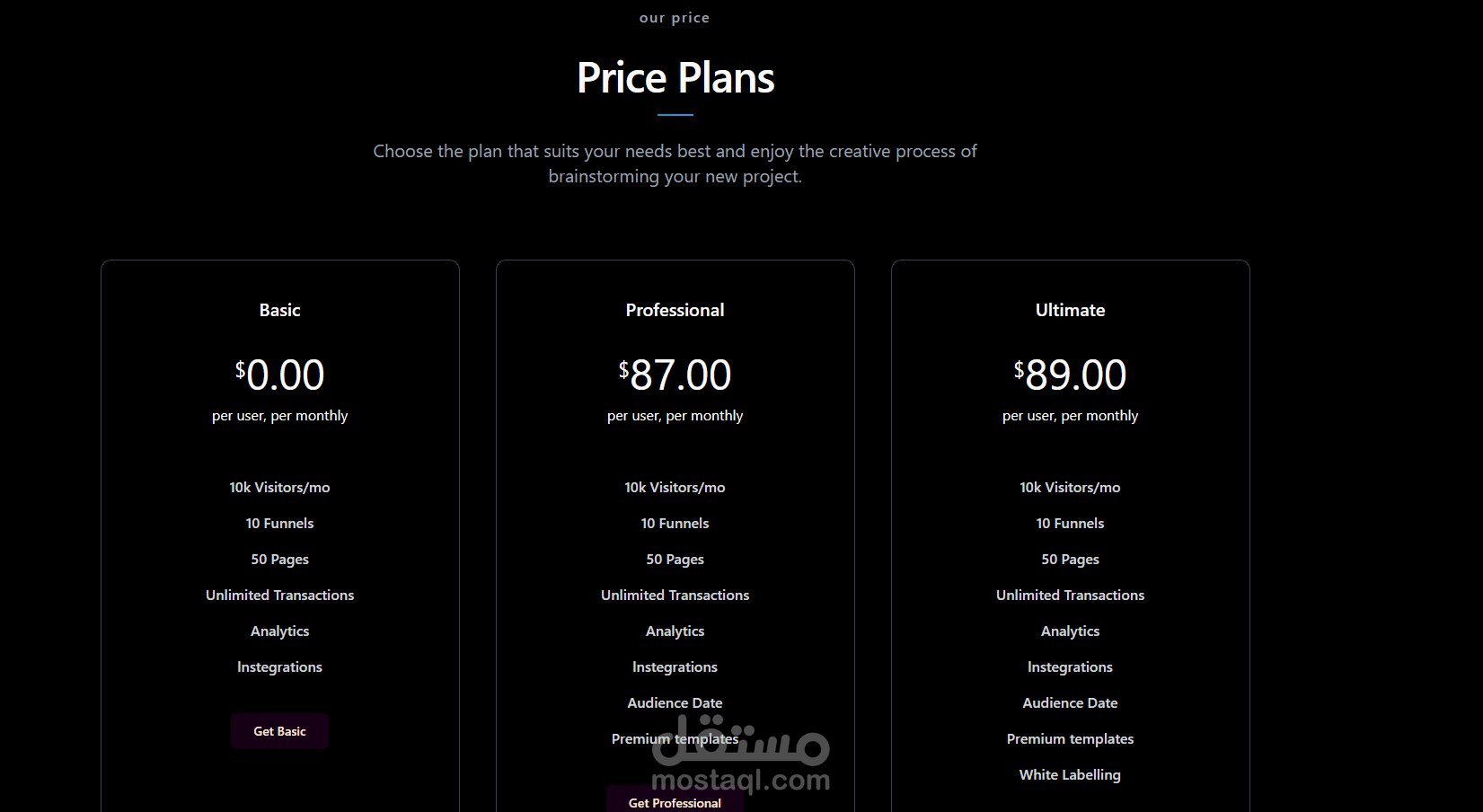Select the Price Plans heading

point(675,78)
